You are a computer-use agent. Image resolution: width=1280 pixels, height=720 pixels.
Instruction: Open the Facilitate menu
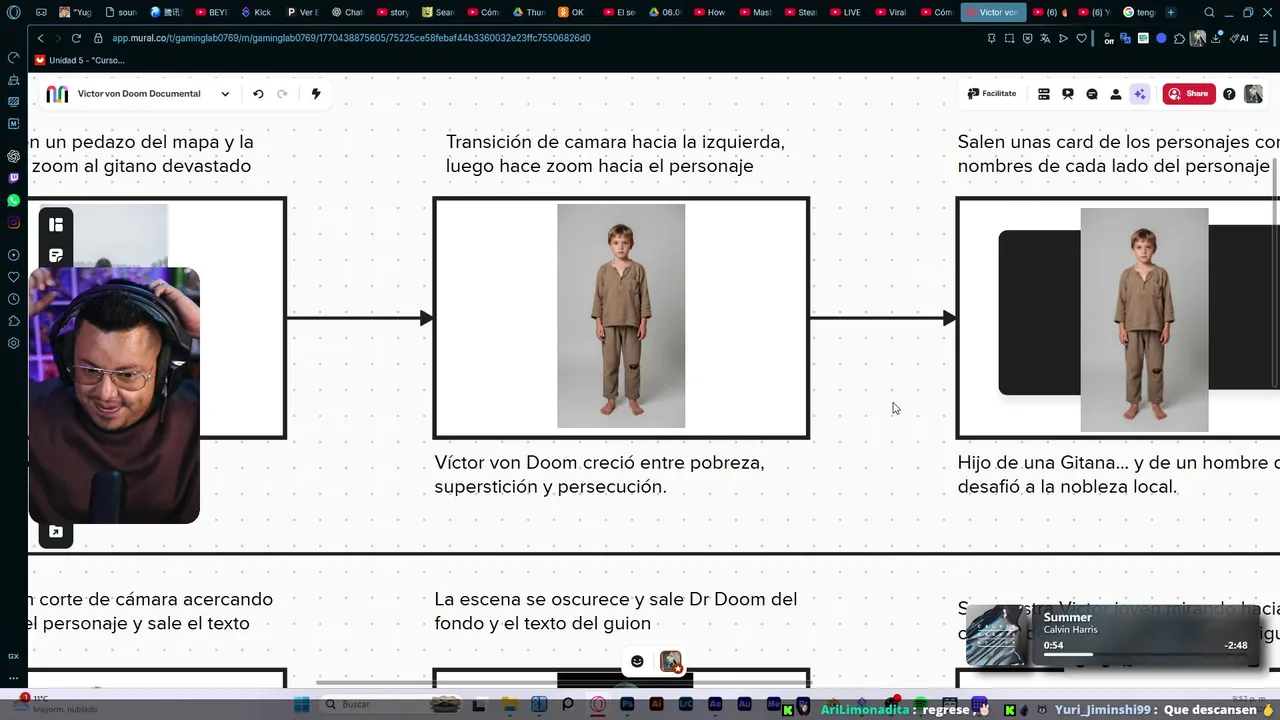992,94
